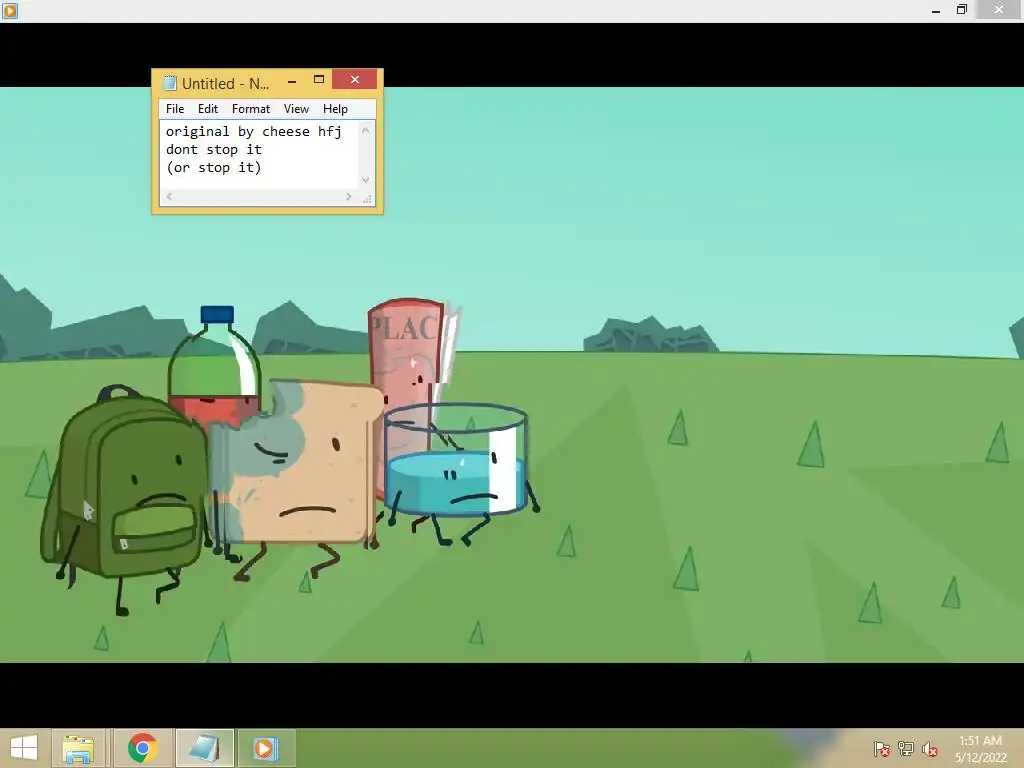Open File Explorer from the taskbar
1024x768 pixels.
78,749
